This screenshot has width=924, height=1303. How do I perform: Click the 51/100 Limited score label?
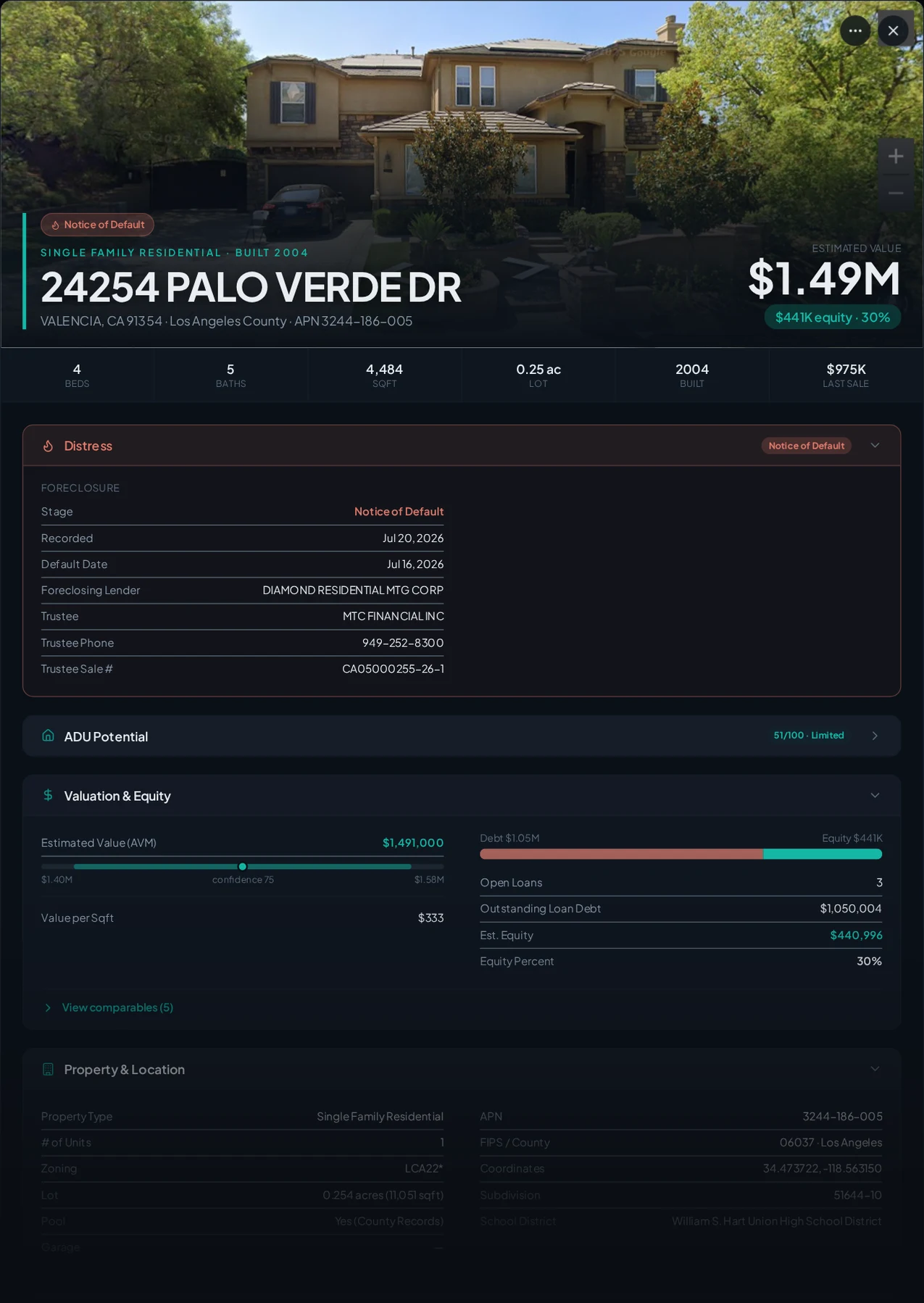point(808,736)
